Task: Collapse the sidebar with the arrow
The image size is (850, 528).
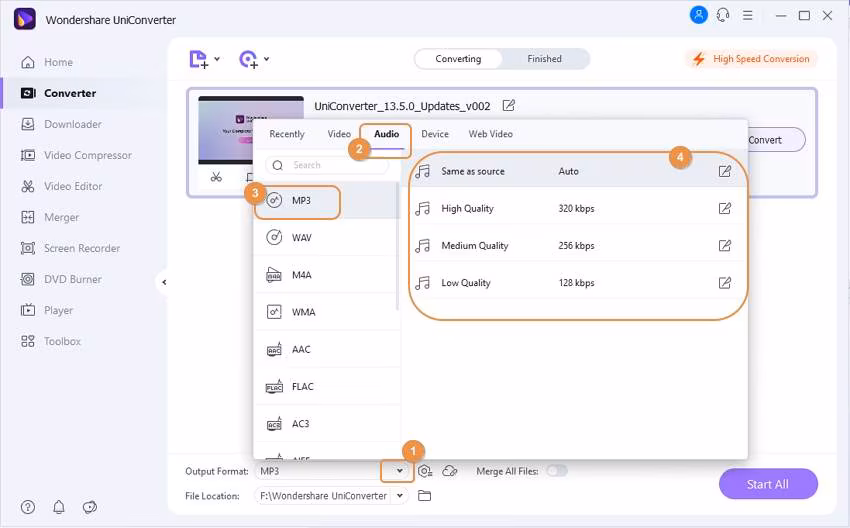Action: pos(164,282)
